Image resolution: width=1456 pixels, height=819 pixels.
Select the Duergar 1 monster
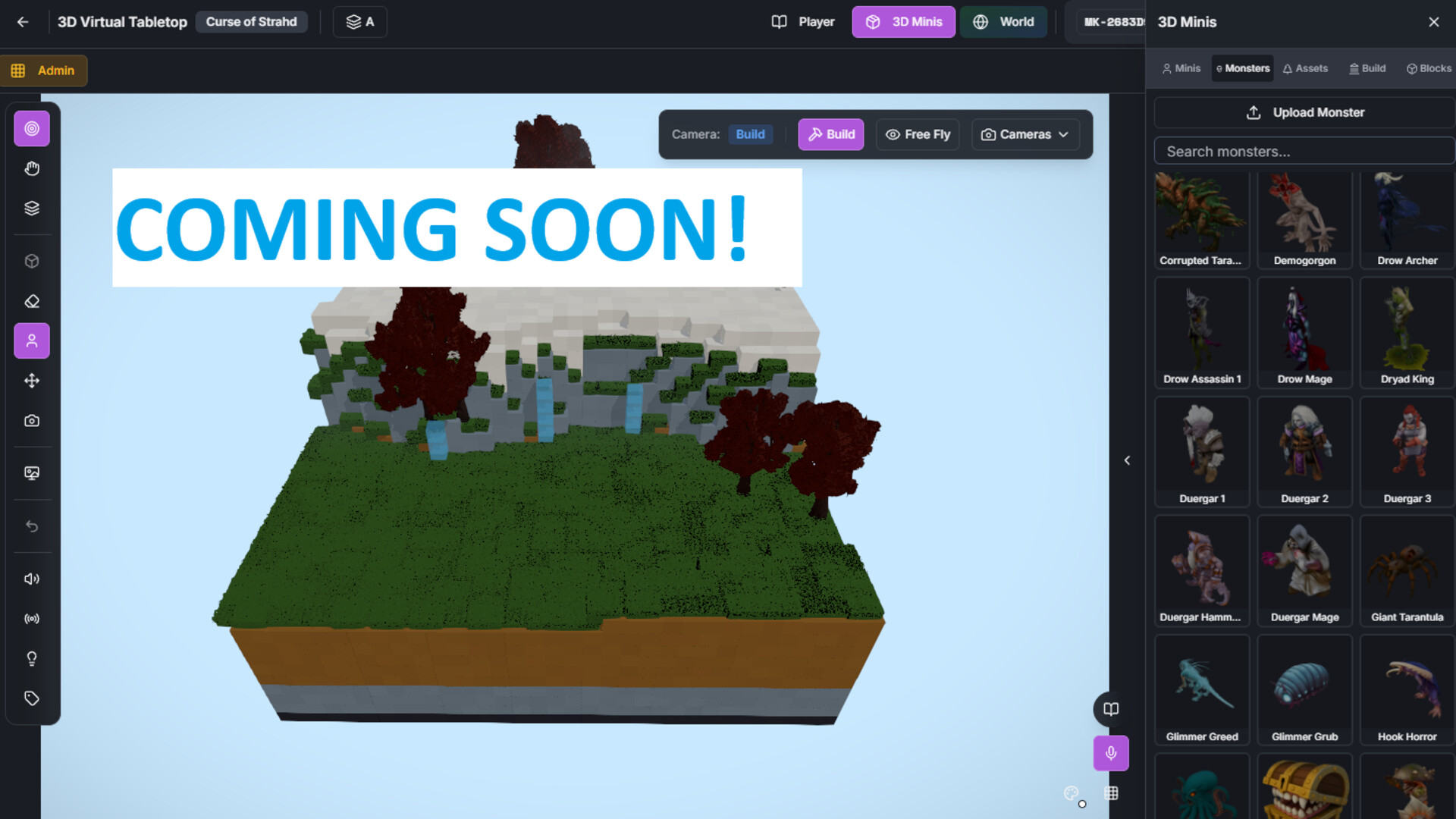click(x=1201, y=452)
